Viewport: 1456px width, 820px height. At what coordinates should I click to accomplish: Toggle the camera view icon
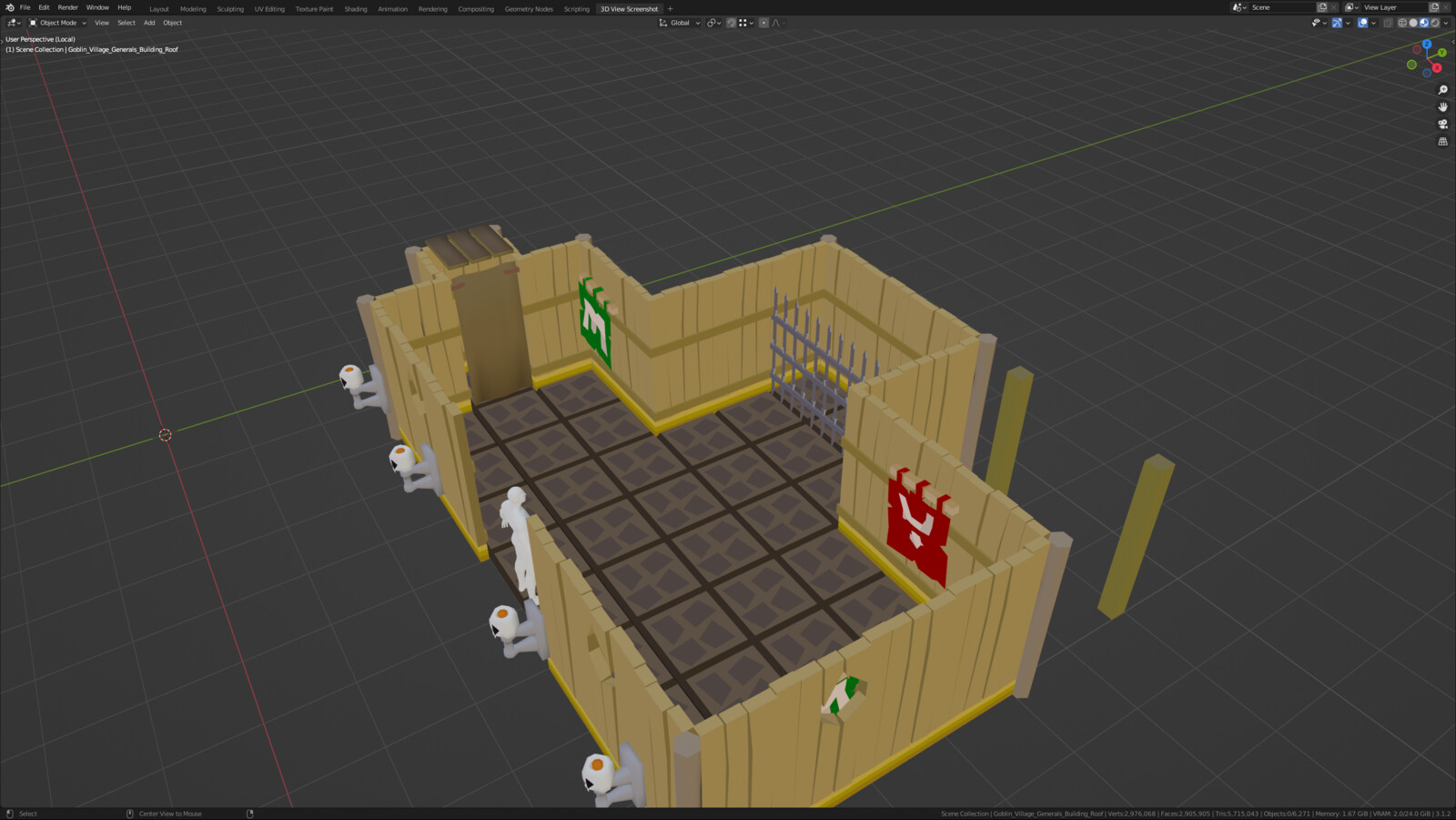click(x=1442, y=124)
